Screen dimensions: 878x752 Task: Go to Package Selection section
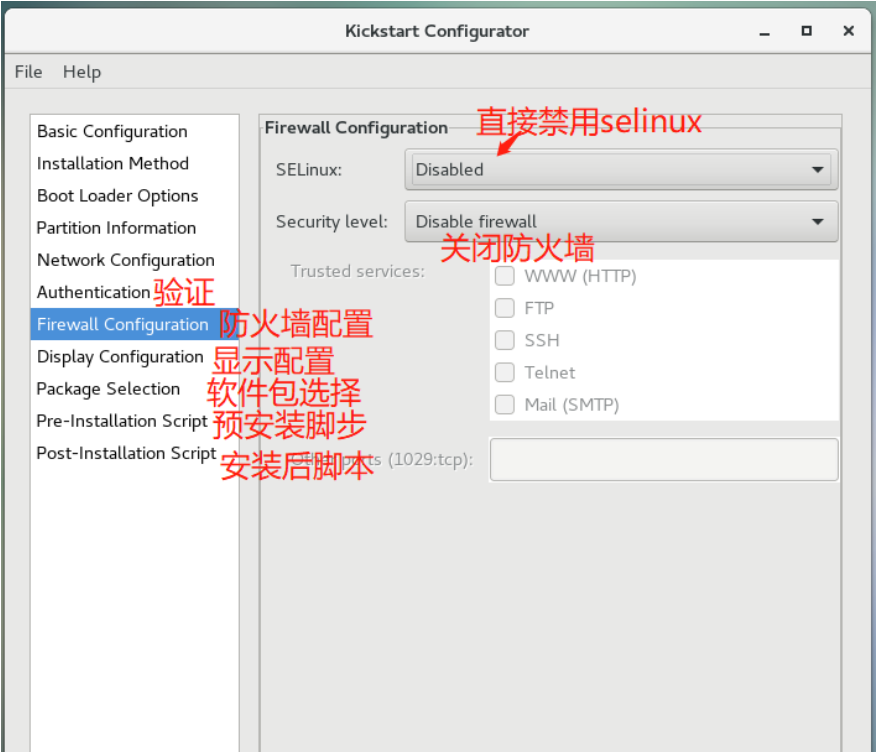click(134, 389)
